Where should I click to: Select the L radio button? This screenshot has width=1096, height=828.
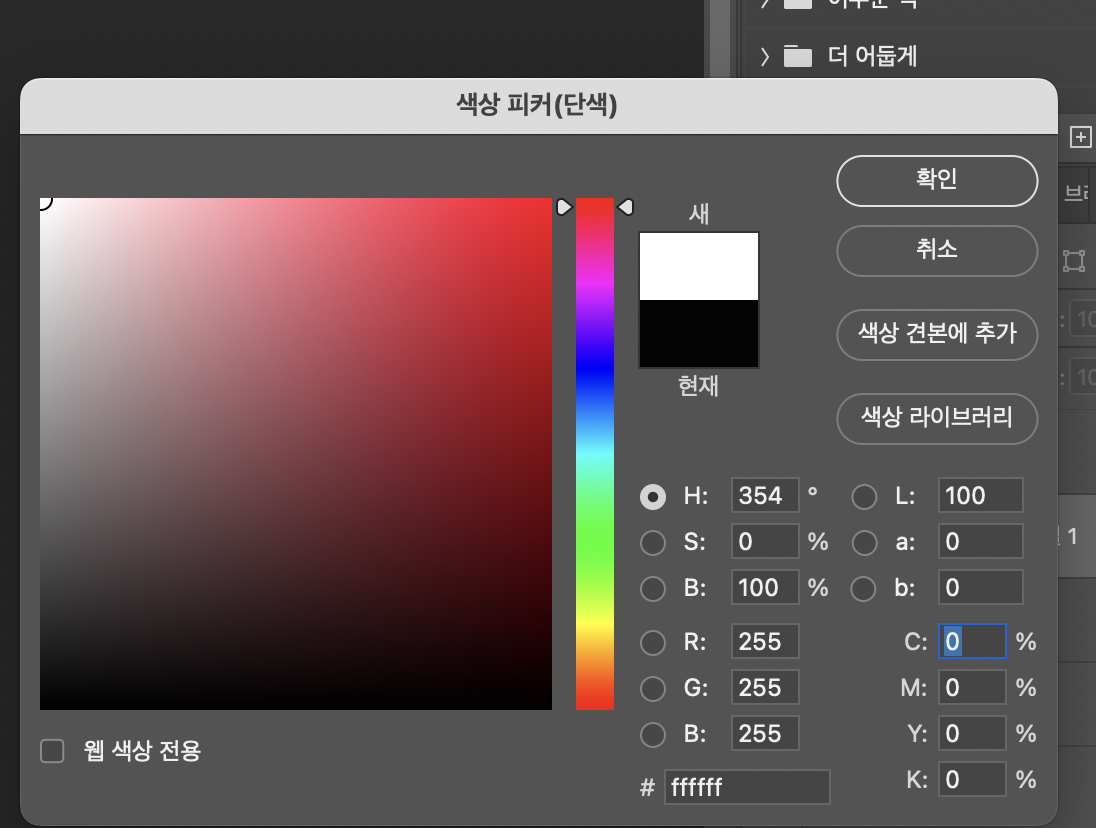[863, 495]
